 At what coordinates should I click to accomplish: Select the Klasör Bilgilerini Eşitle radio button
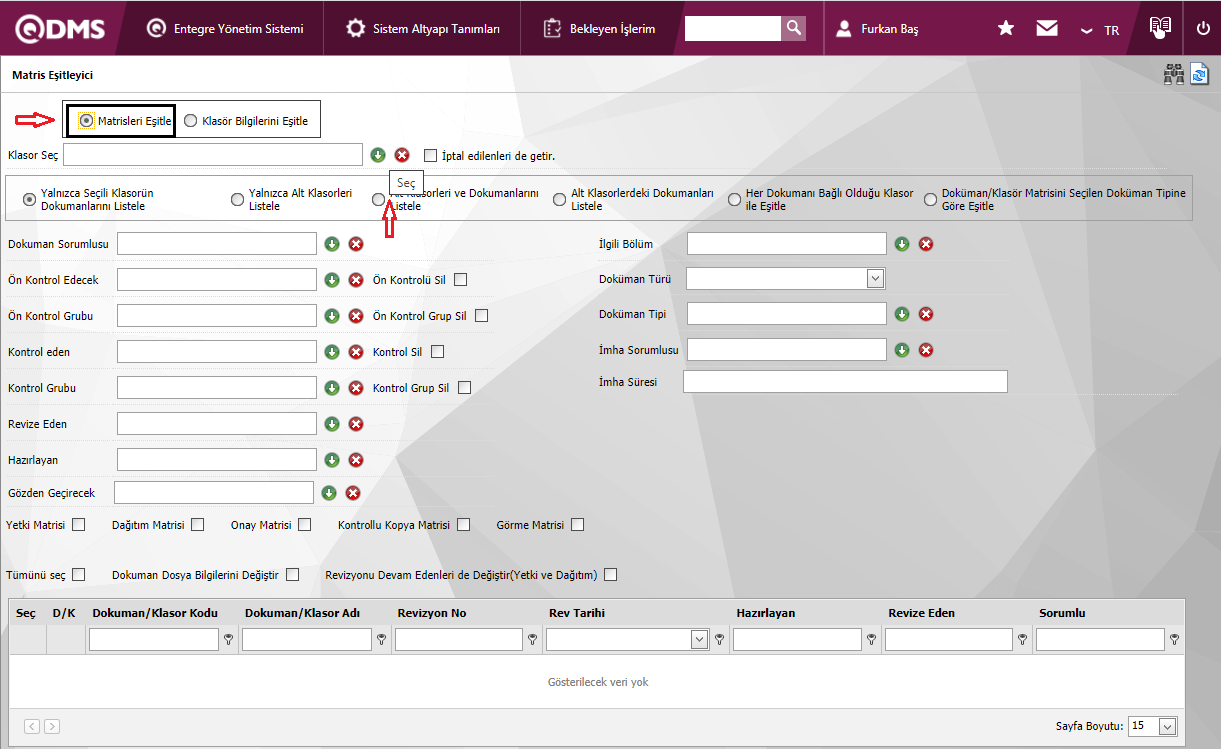tap(192, 122)
